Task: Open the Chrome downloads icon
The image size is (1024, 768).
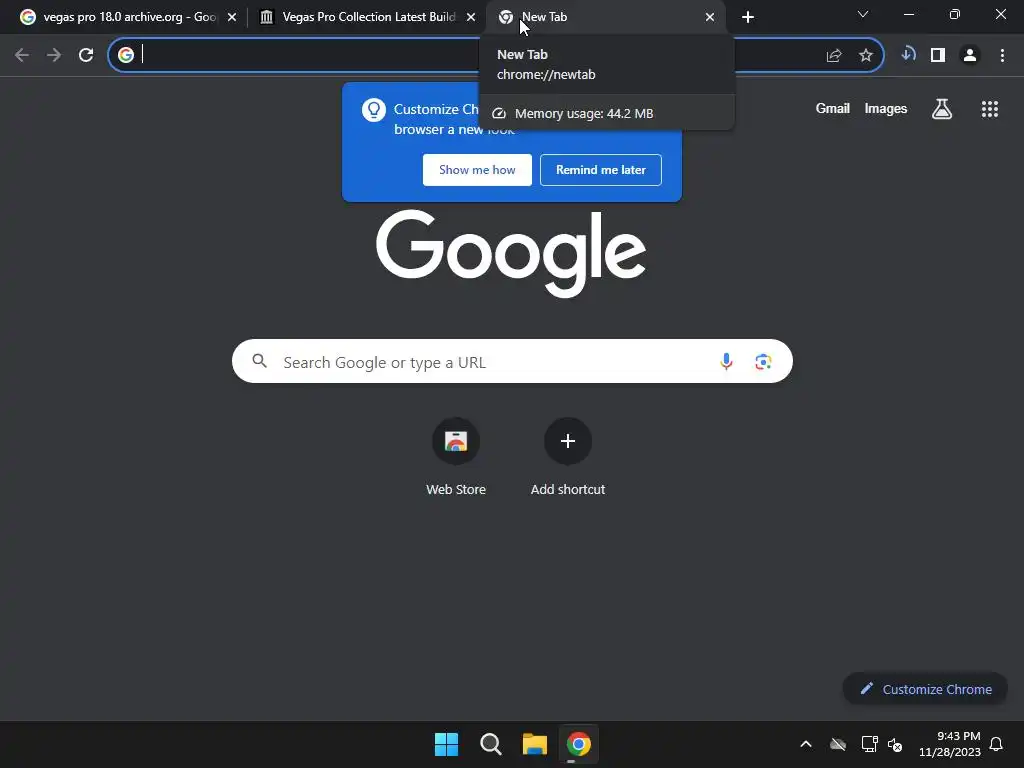Action: pos(908,55)
